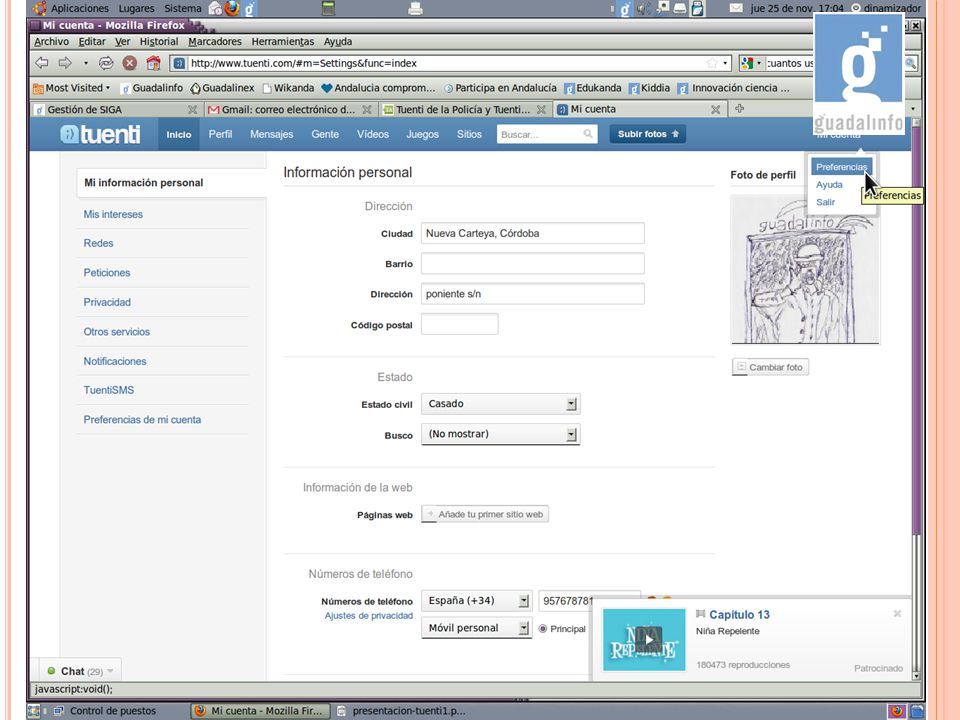This screenshot has width=960, height=720.
Task: Select Salir to log out
Action: pos(825,202)
